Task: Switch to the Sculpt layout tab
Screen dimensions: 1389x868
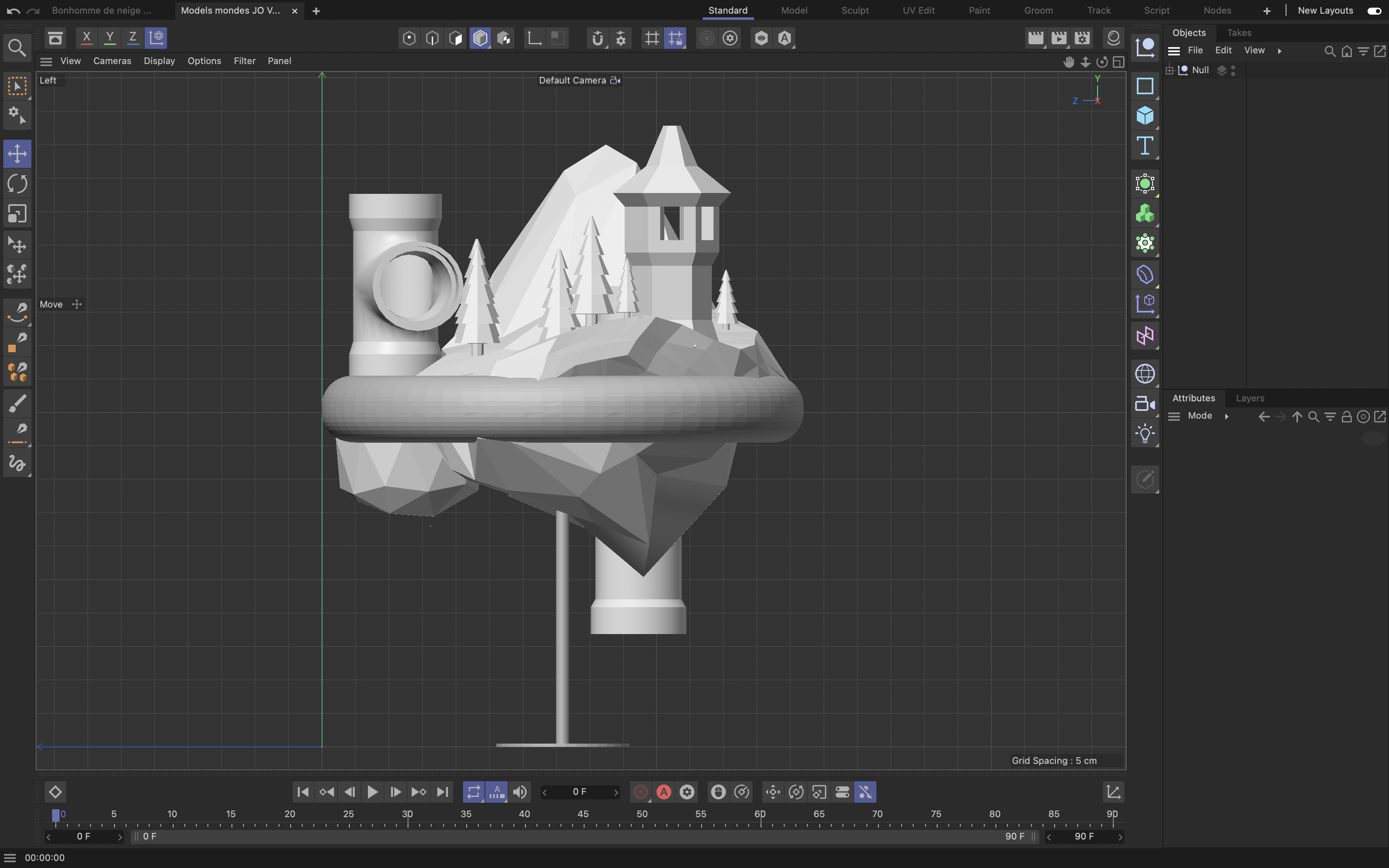Action: click(854, 10)
